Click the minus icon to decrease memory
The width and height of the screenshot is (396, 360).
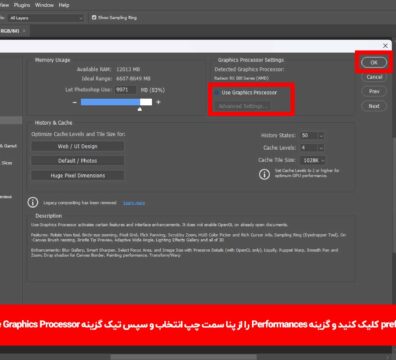[75, 102]
